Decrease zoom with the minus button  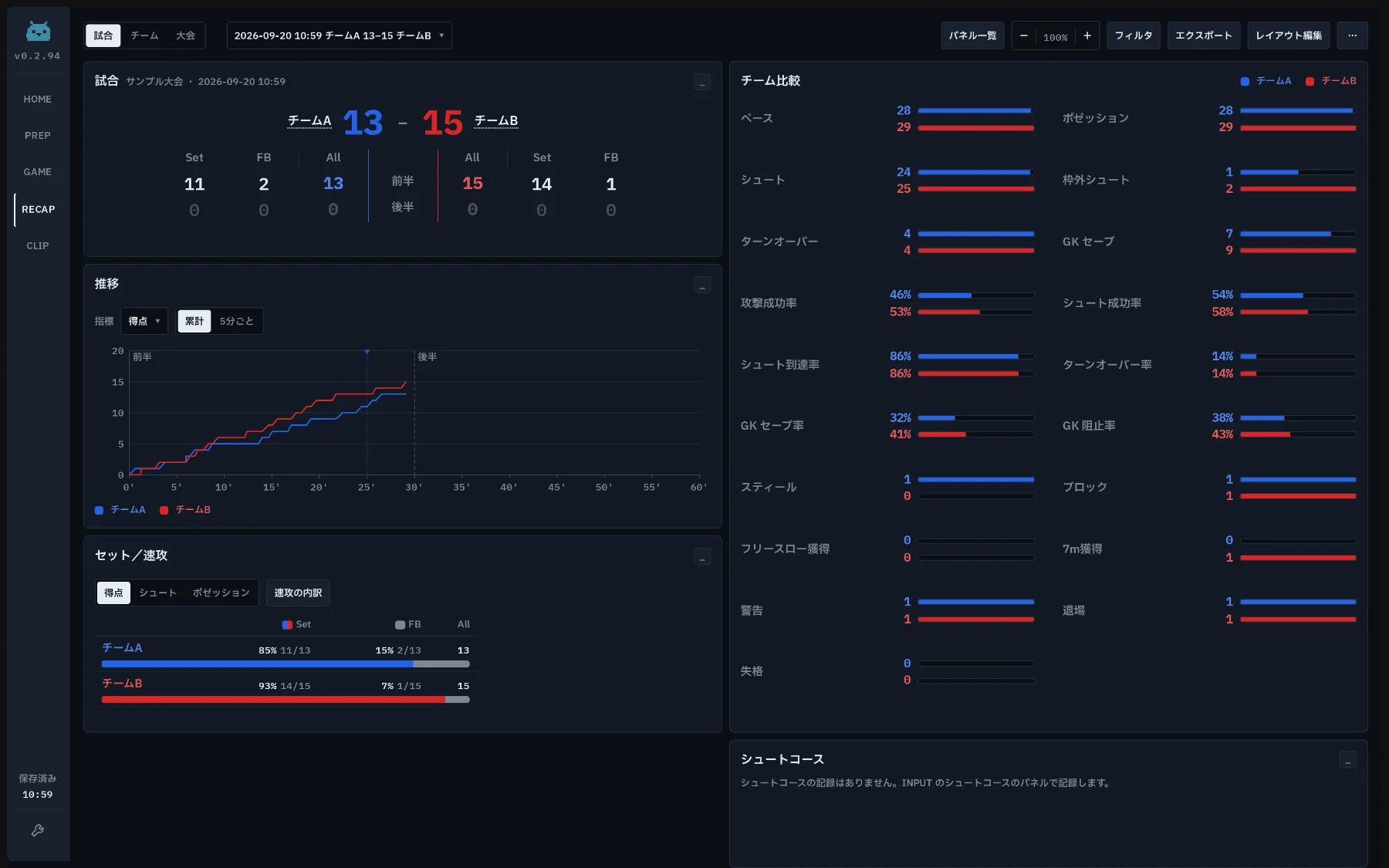1024,35
